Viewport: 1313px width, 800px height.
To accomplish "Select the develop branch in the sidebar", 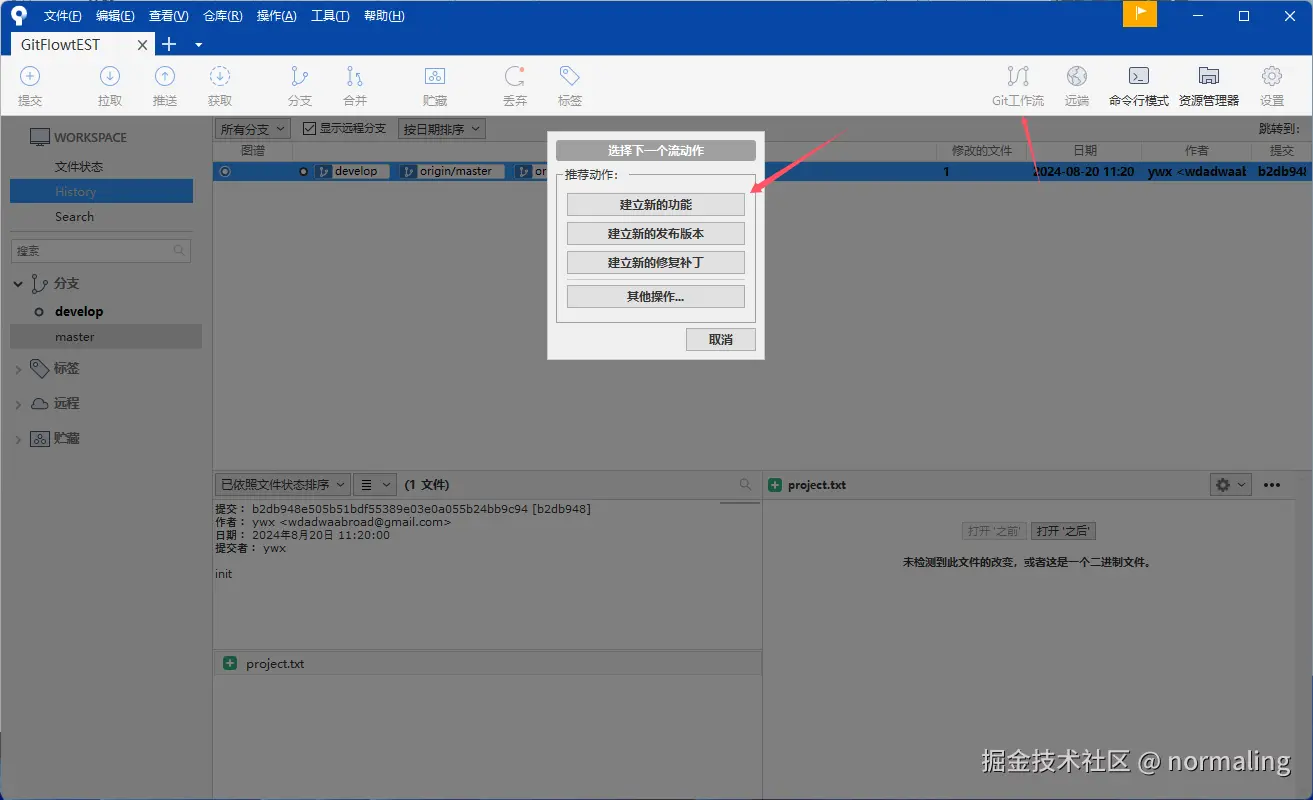I will tap(79, 312).
